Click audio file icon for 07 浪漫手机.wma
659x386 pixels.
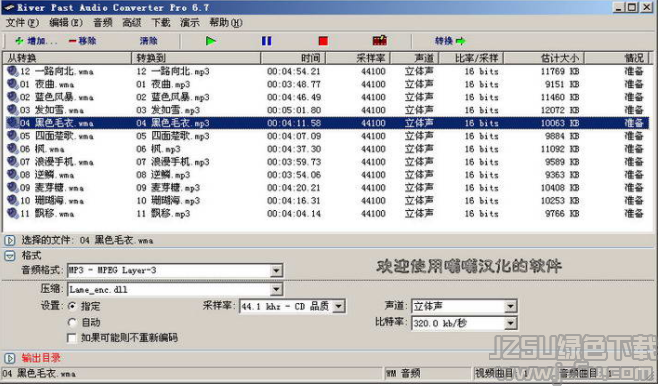coord(13,162)
